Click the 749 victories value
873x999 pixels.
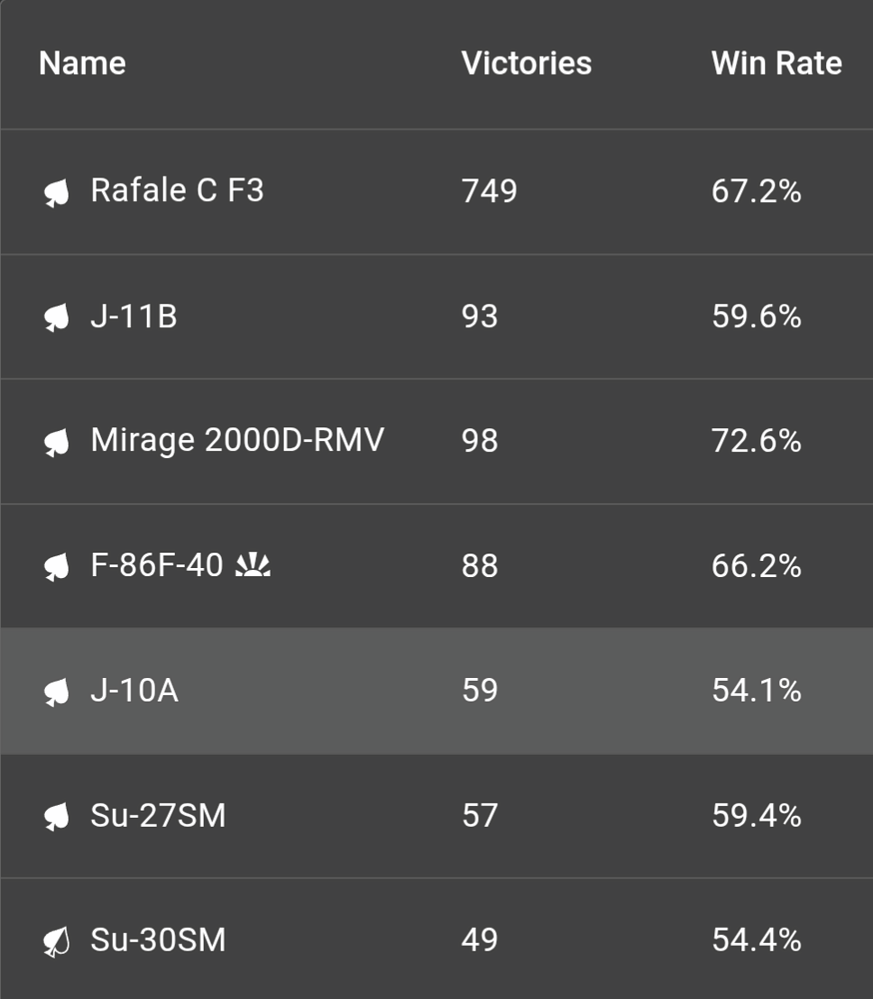[489, 190]
